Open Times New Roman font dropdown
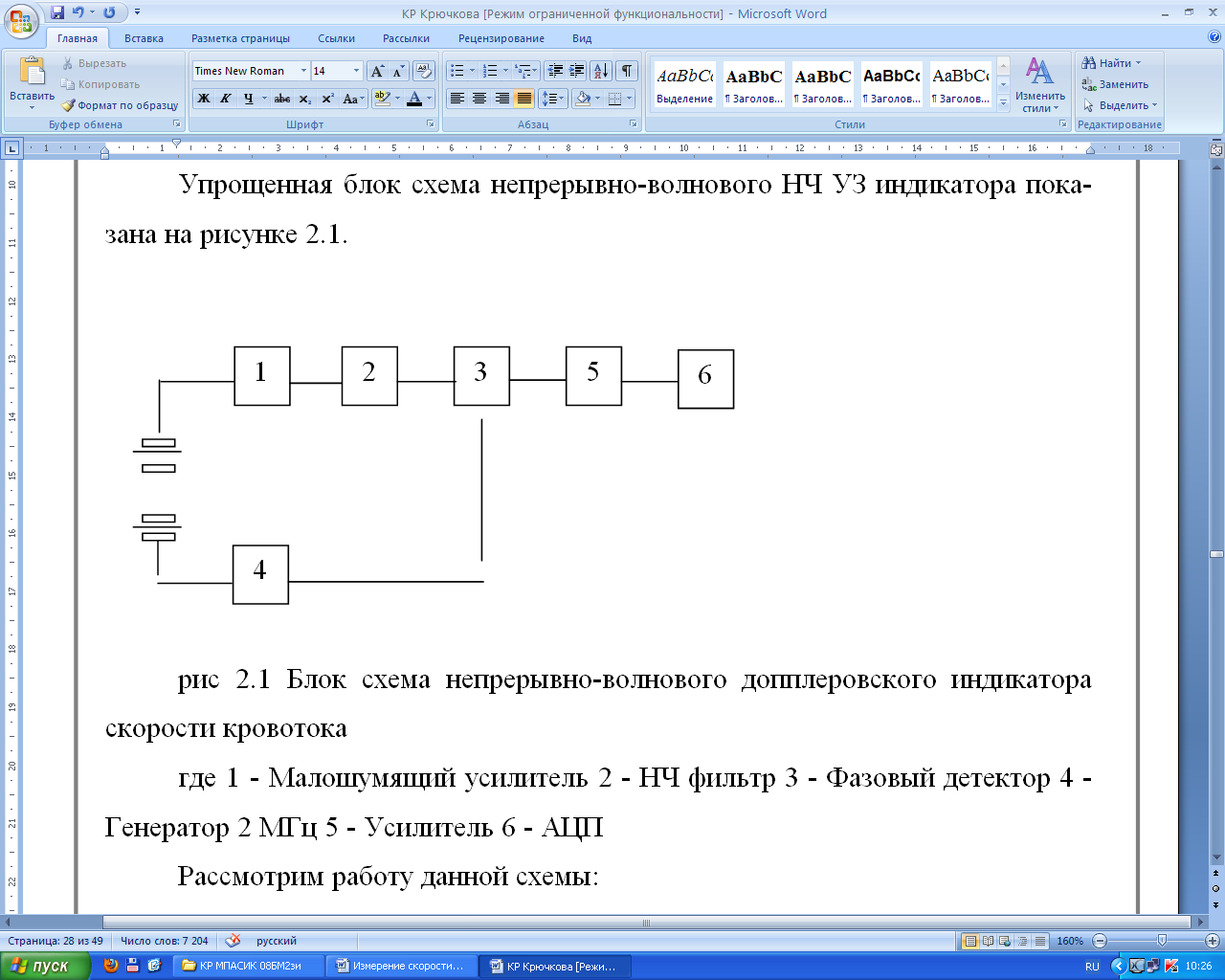This screenshot has height=980, width=1225. (303, 71)
